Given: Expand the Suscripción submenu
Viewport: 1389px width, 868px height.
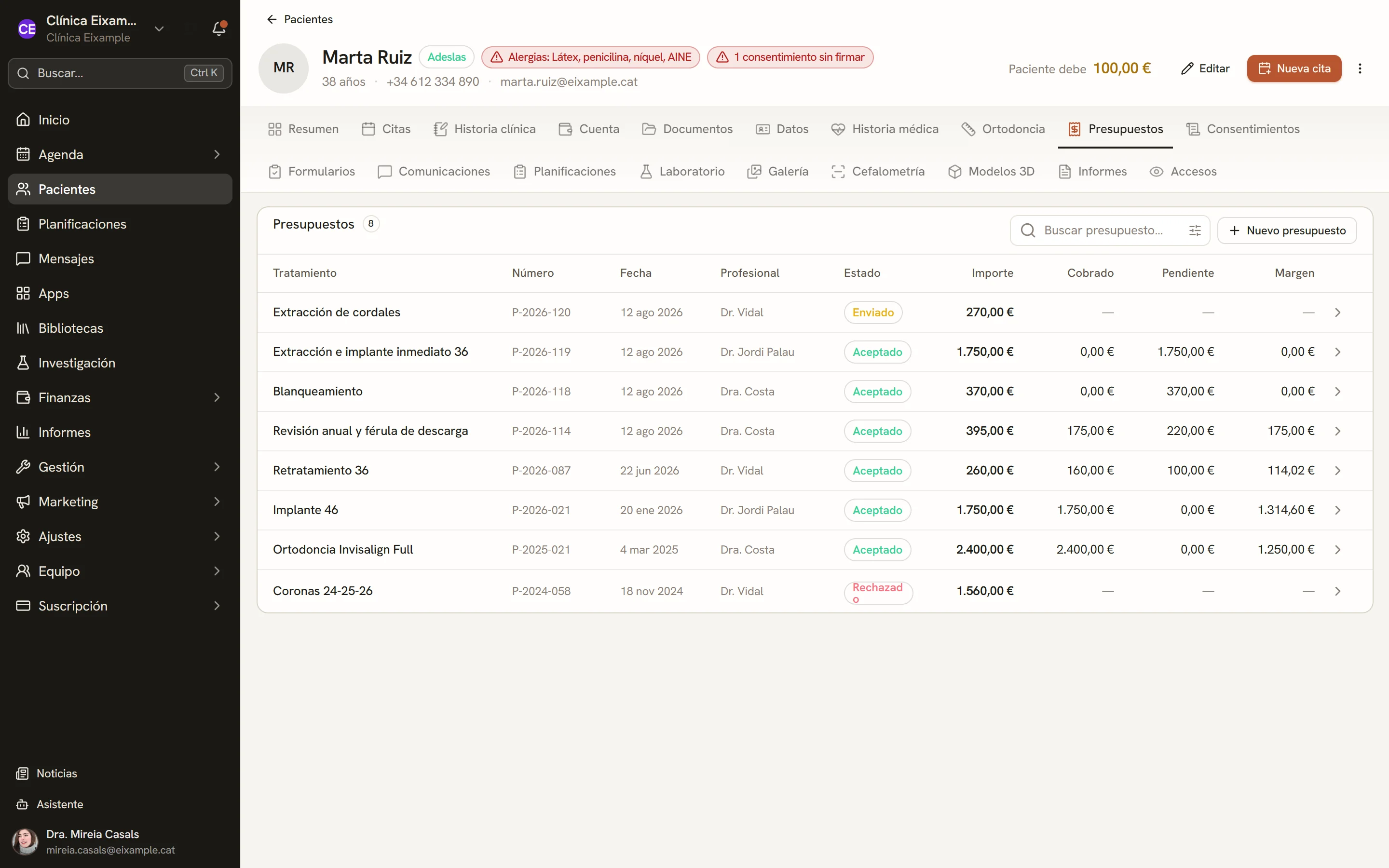Looking at the screenshot, I should (217, 606).
